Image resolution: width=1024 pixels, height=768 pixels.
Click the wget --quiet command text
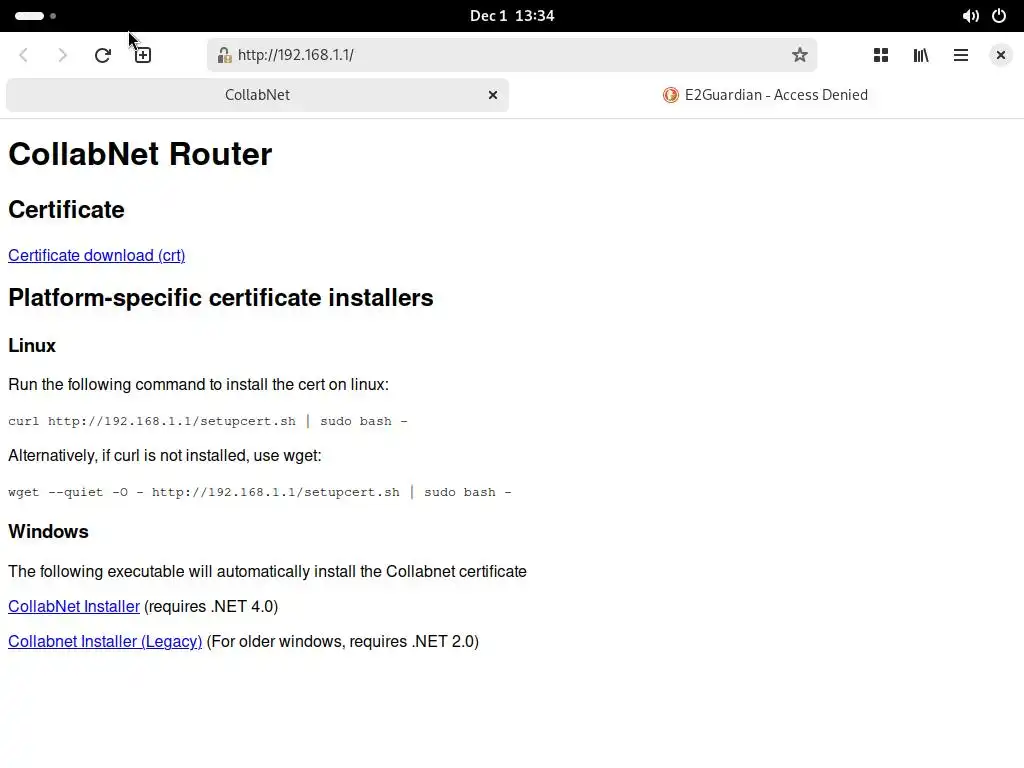(260, 492)
